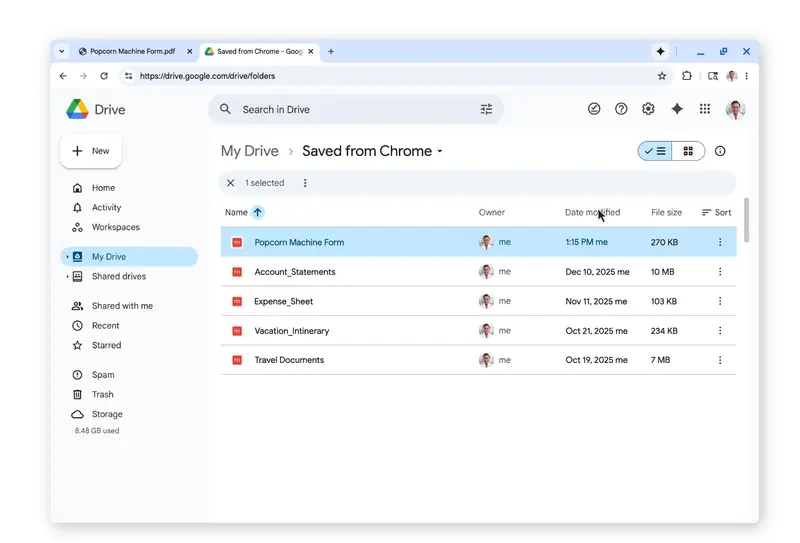This screenshot has width=800, height=543.
Task: Show the details info panel
Action: click(720, 151)
